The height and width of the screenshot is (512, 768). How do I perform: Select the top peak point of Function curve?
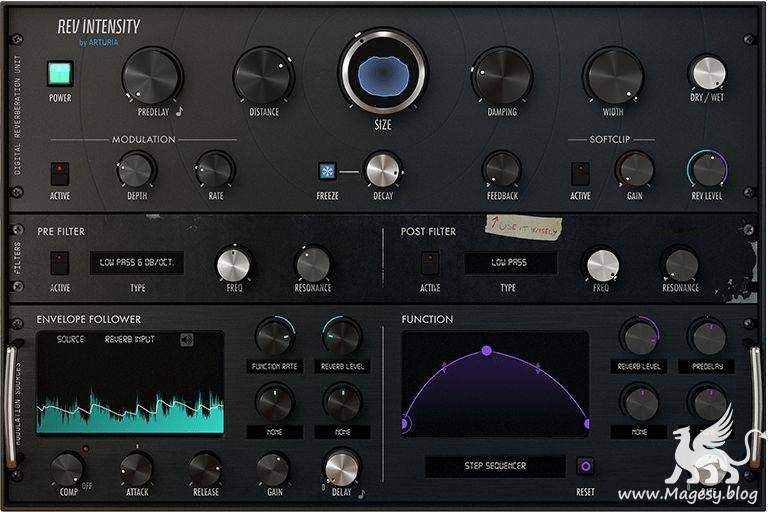click(x=486, y=350)
